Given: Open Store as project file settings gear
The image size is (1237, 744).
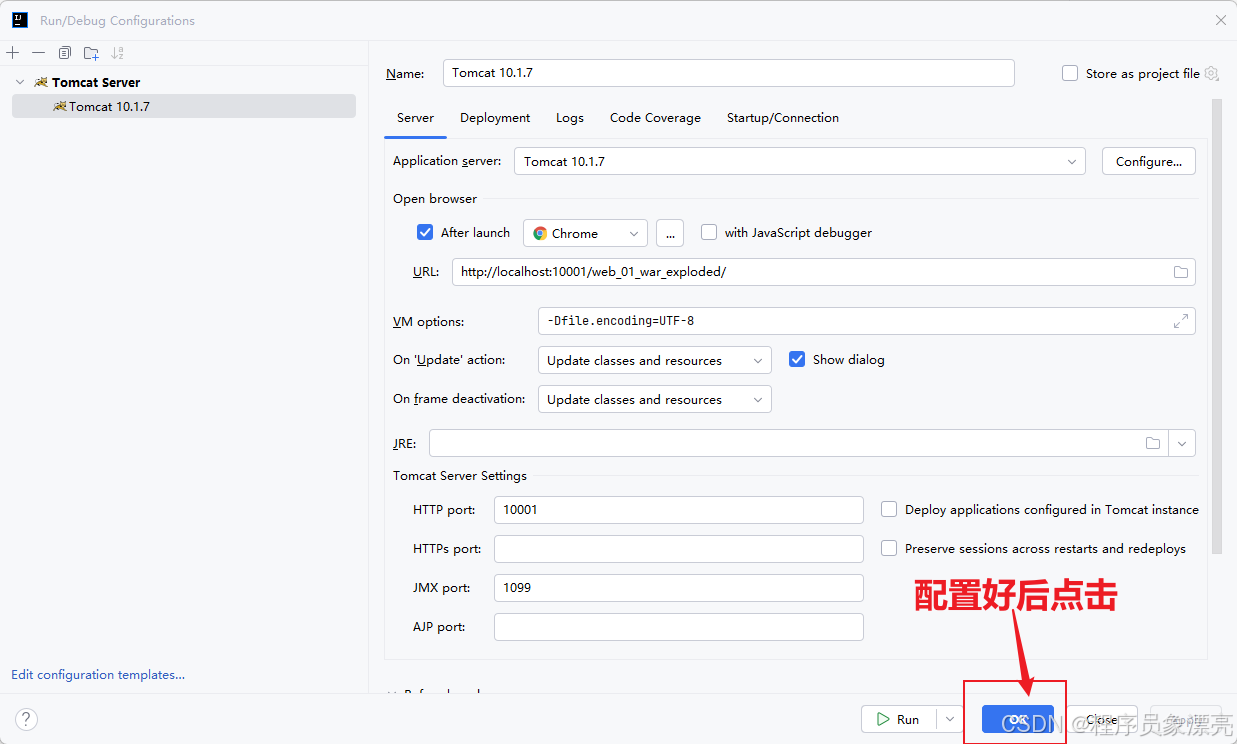Looking at the screenshot, I should click(1212, 73).
